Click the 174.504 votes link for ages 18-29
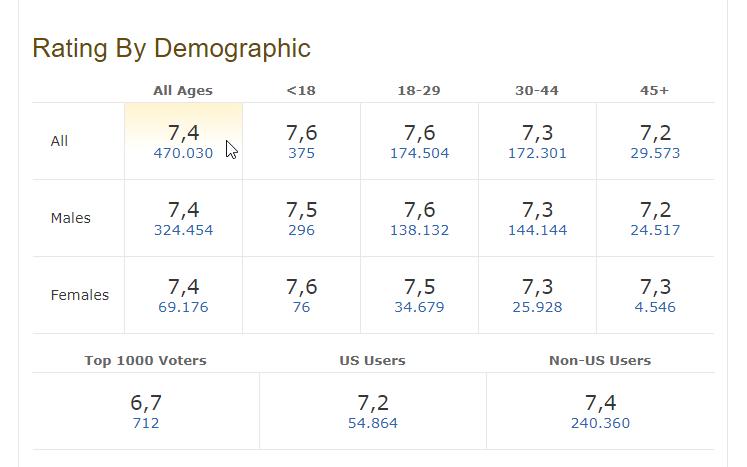Viewport: 747px width, 467px height. pyautogui.click(x=419, y=154)
